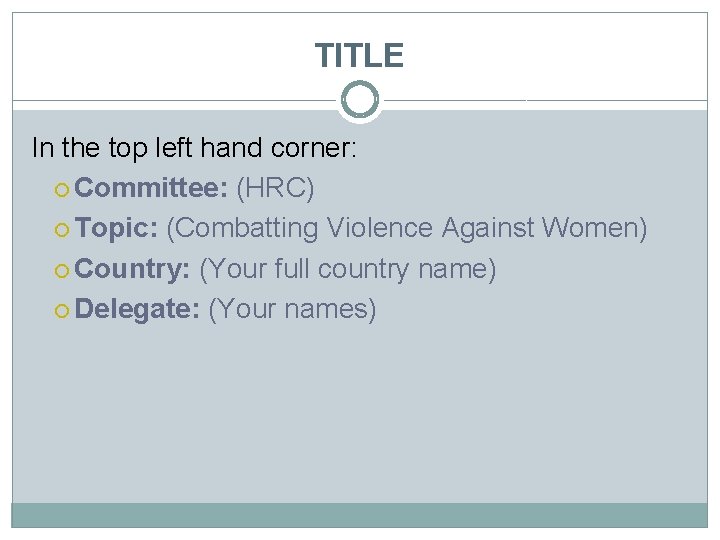Click the bold Topic: label
This screenshot has height=540, width=720.
[116, 228]
